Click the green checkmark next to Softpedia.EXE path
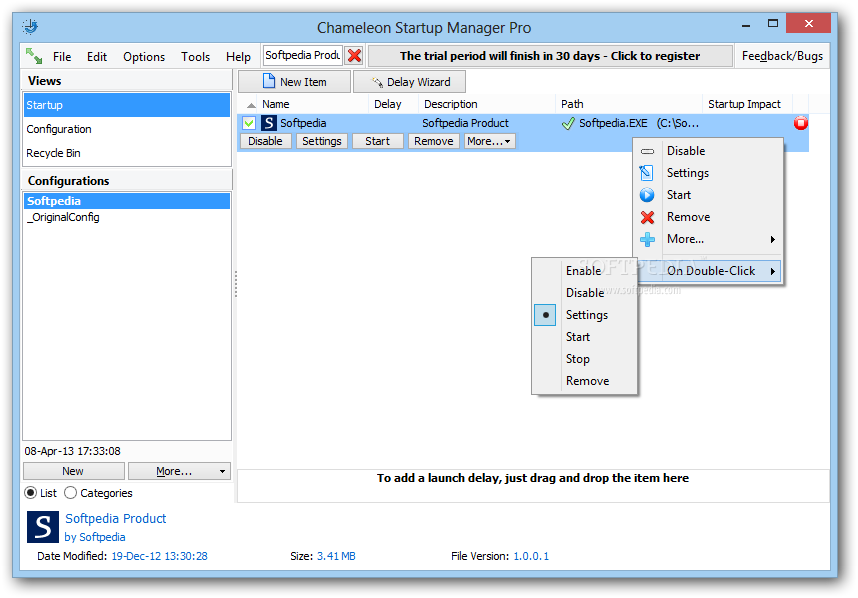The image size is (858, 598). coord(568,124)
